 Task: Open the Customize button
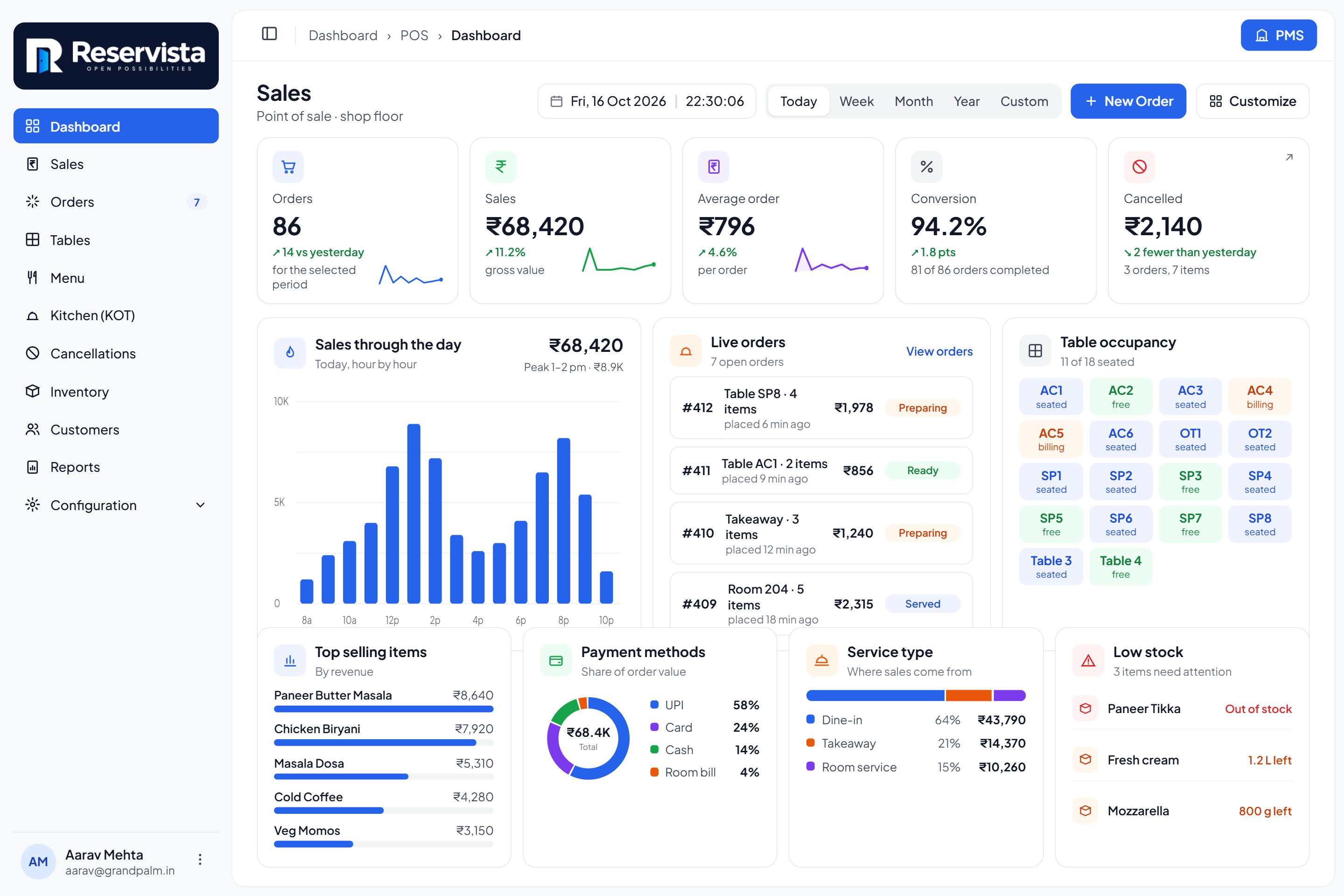(1252, 101)
